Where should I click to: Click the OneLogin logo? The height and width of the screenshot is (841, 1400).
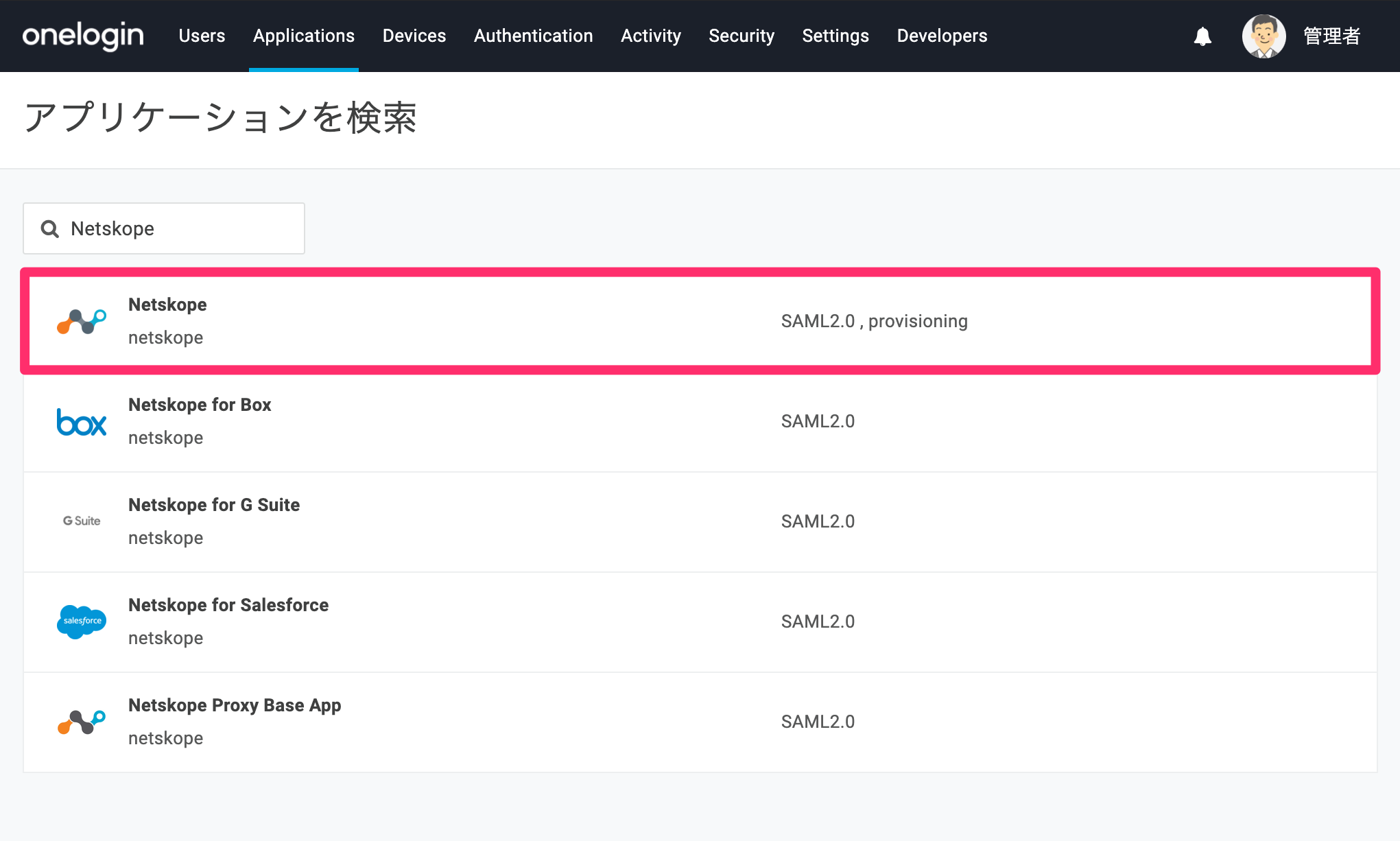coord(83,36)
